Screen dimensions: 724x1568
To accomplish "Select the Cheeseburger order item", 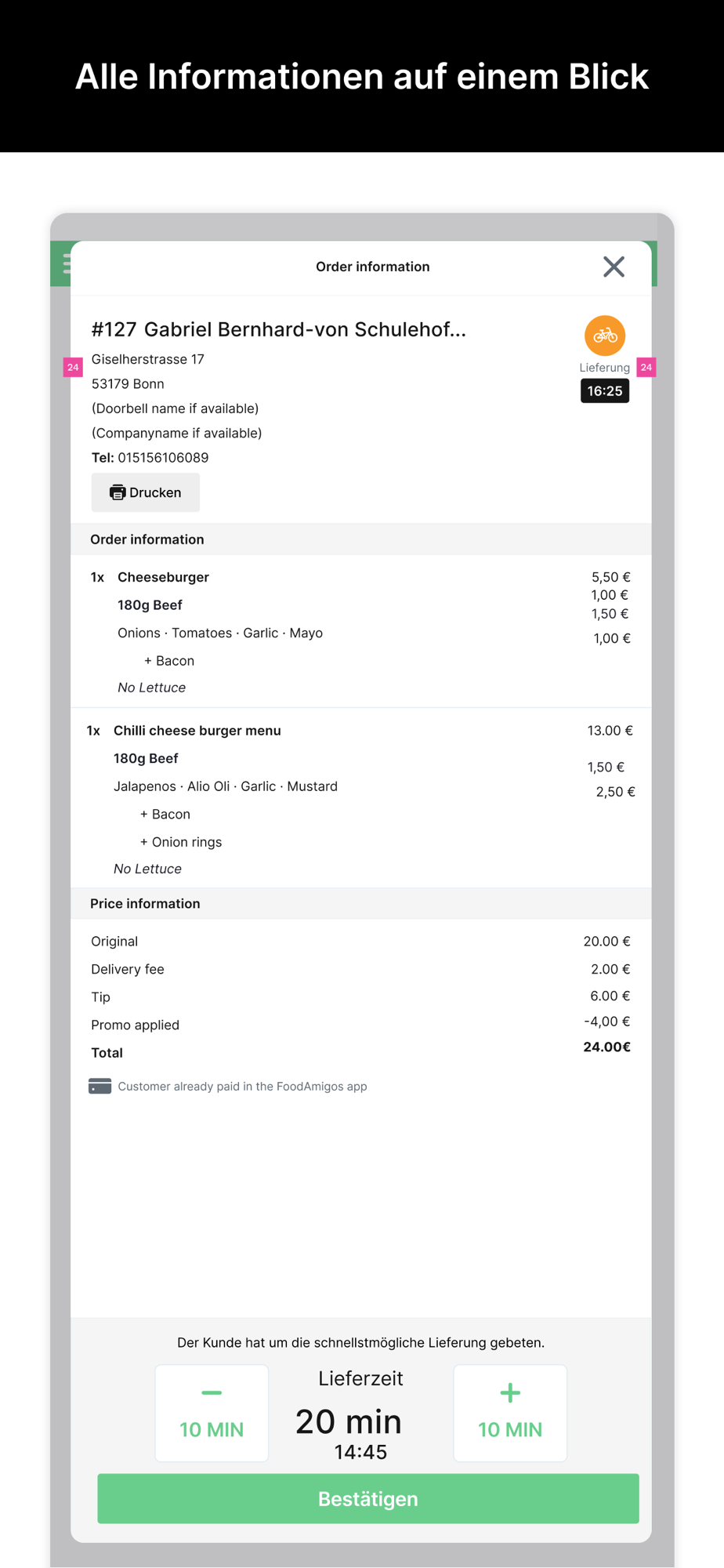I will [x=163, y=577].
